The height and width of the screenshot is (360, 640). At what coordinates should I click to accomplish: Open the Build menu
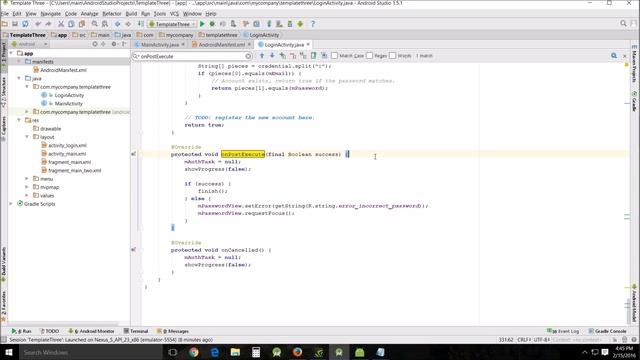coord(131,13)
